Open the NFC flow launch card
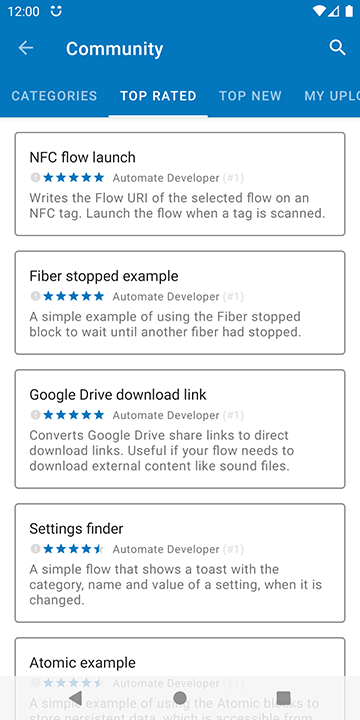The image size is (360, 720). 180,184
